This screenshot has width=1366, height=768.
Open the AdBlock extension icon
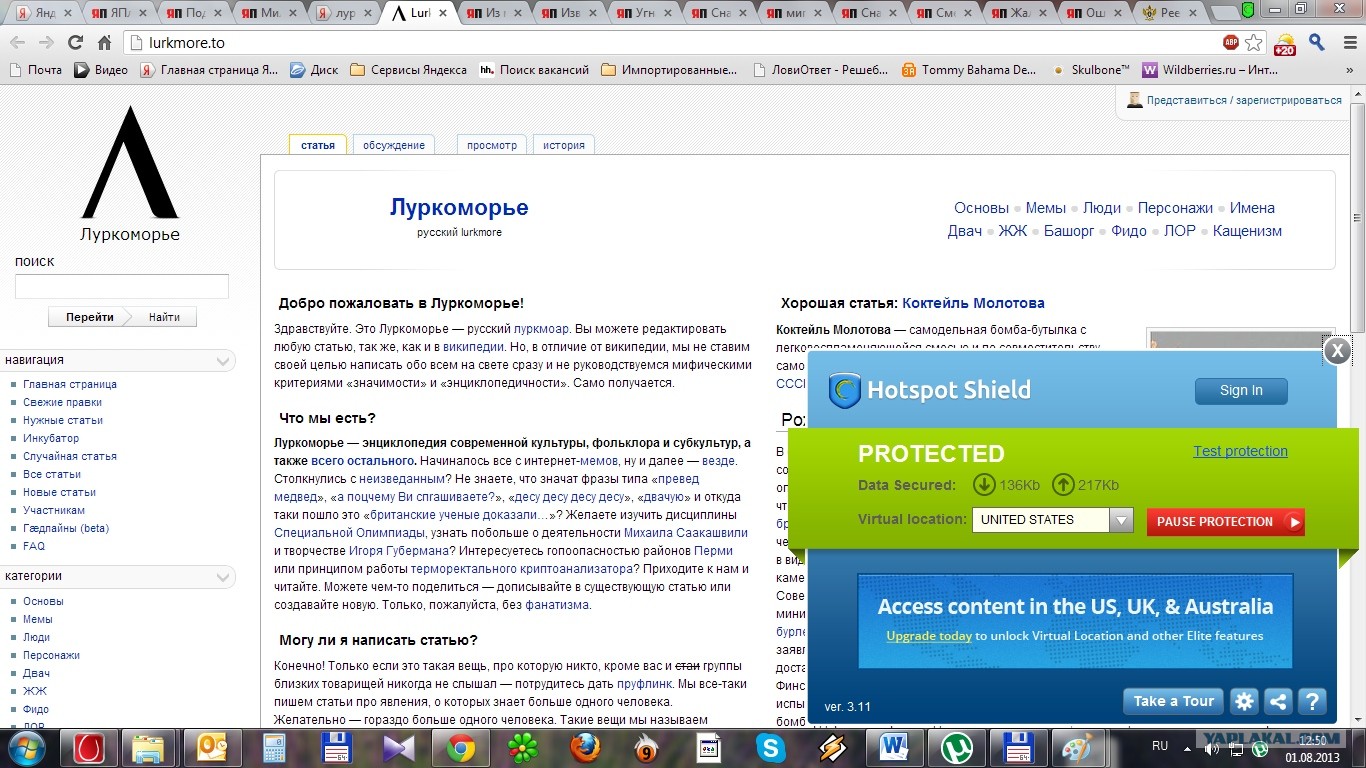tap(1231, 43)
